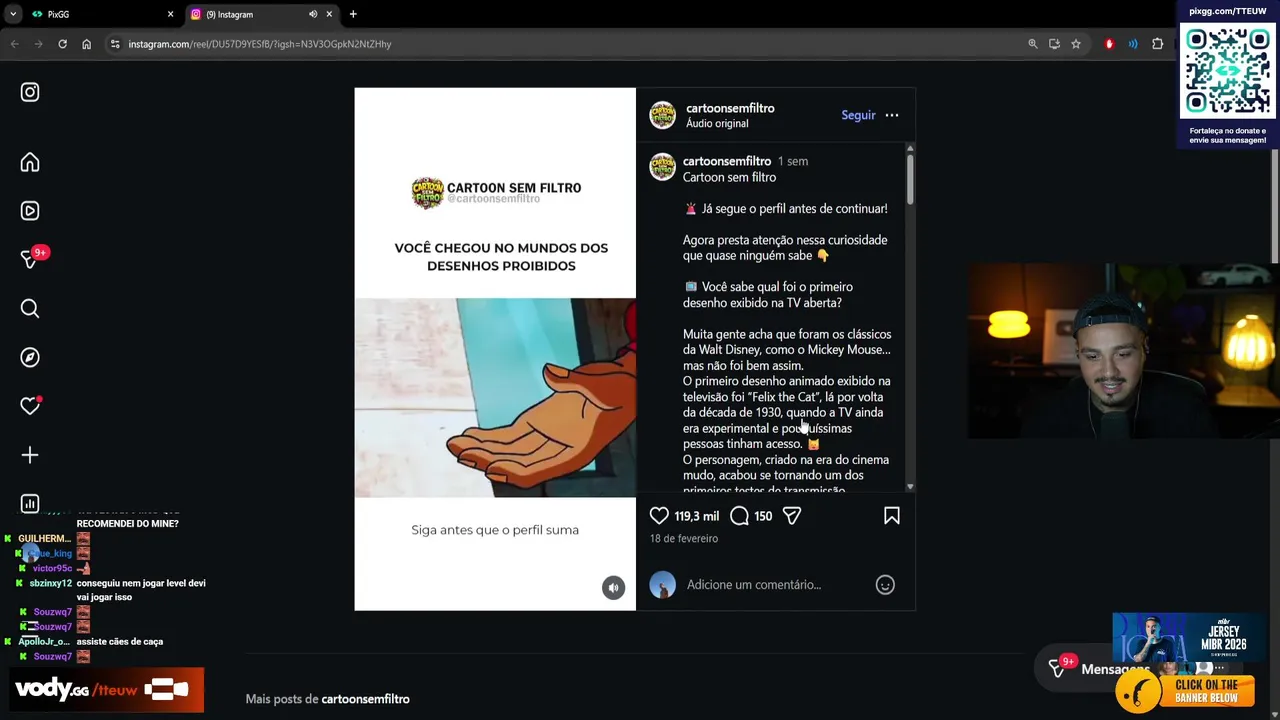Click the browser address bar URL
The image size is (1280, 720).
(x=260, y=44)
